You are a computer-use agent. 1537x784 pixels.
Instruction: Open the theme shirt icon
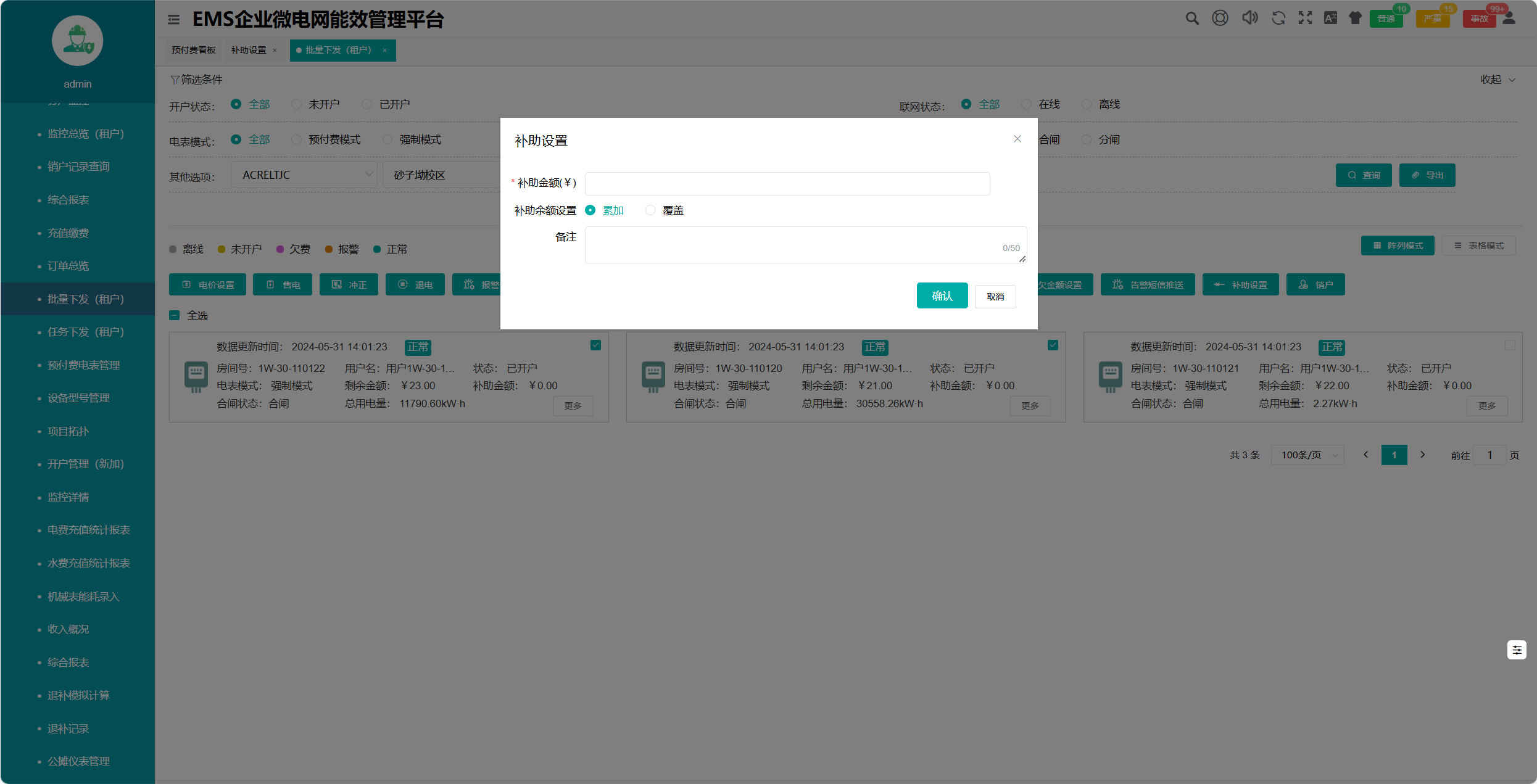coord(1355,19)
